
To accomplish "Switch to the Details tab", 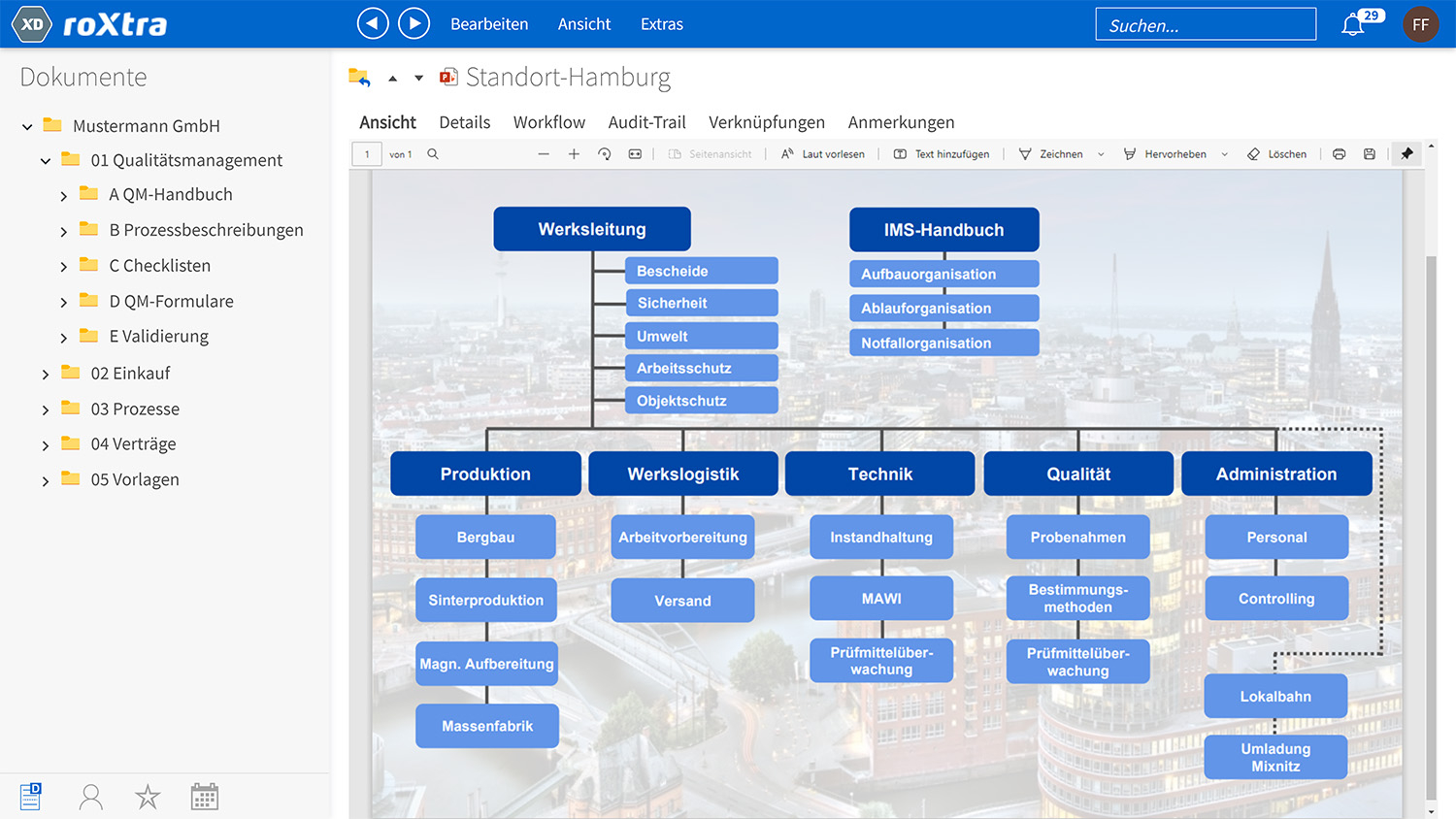I will click(465, 122).
